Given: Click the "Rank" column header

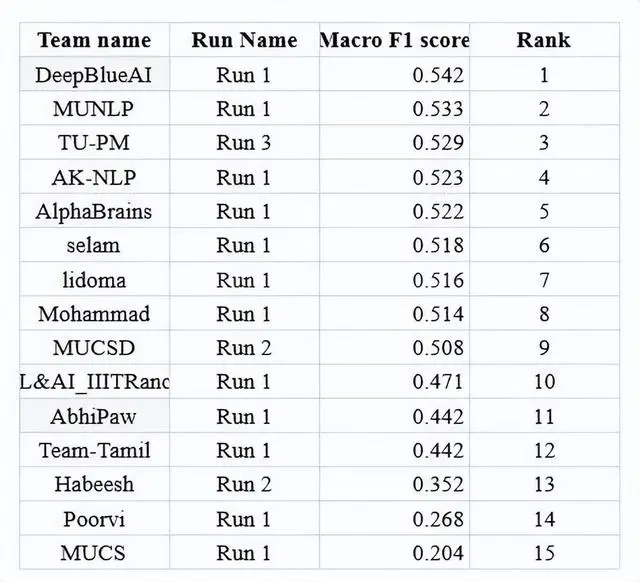Looking at the screenshot, I should pos(544,41).
